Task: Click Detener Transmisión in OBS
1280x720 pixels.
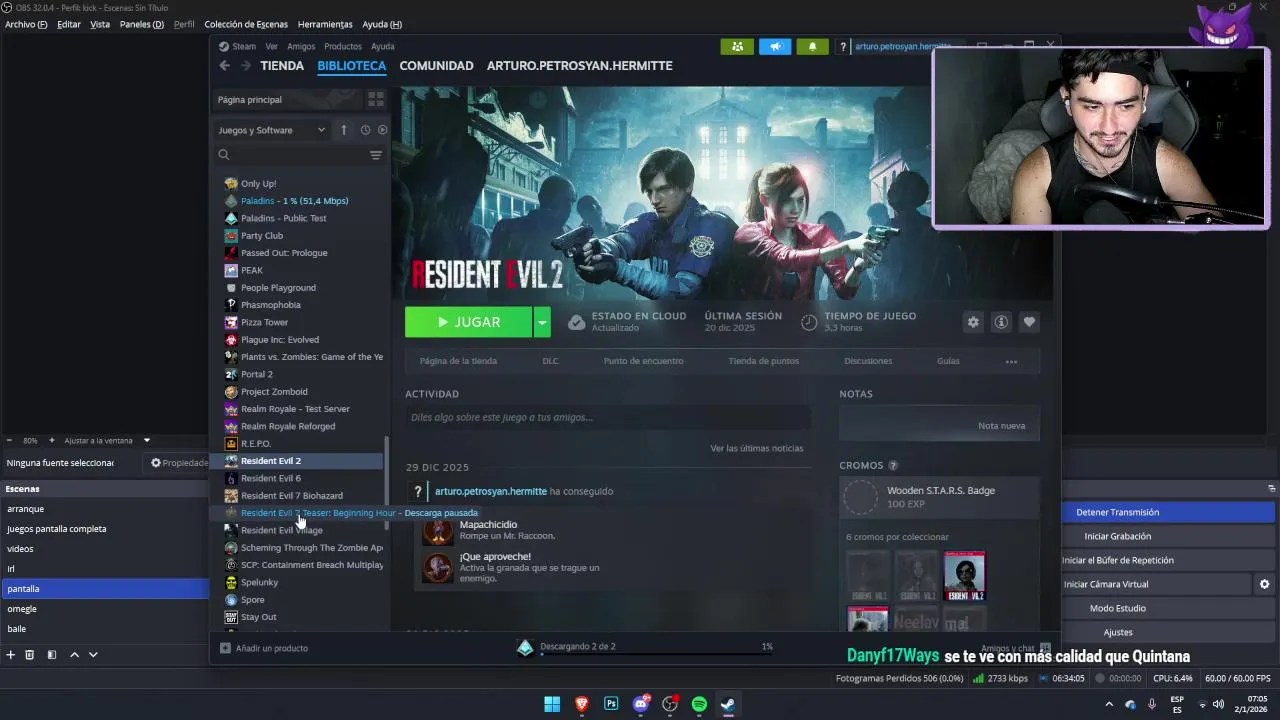Action: coord(1118,512)
